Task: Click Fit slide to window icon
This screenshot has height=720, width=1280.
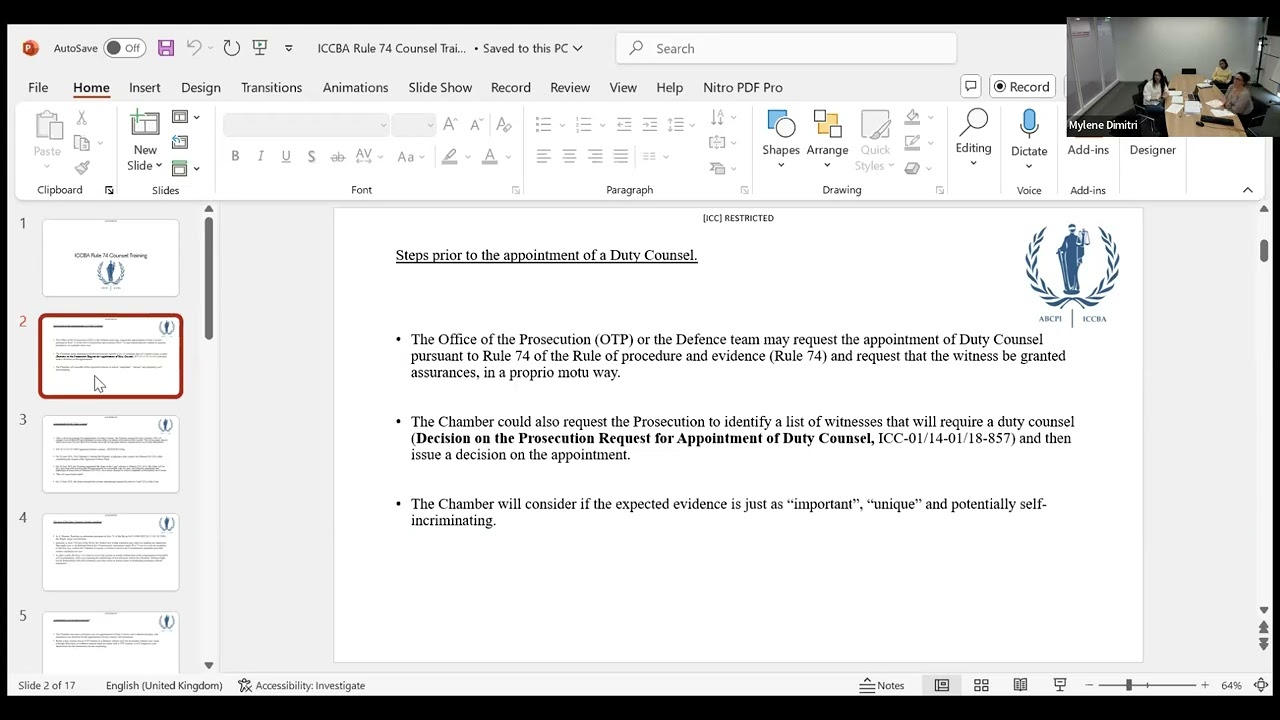Action: [x=1261, y=685]
